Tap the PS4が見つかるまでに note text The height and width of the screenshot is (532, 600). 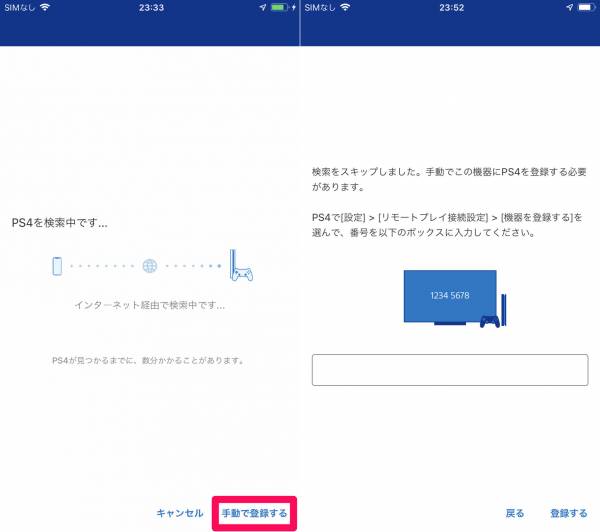(148, 360)
